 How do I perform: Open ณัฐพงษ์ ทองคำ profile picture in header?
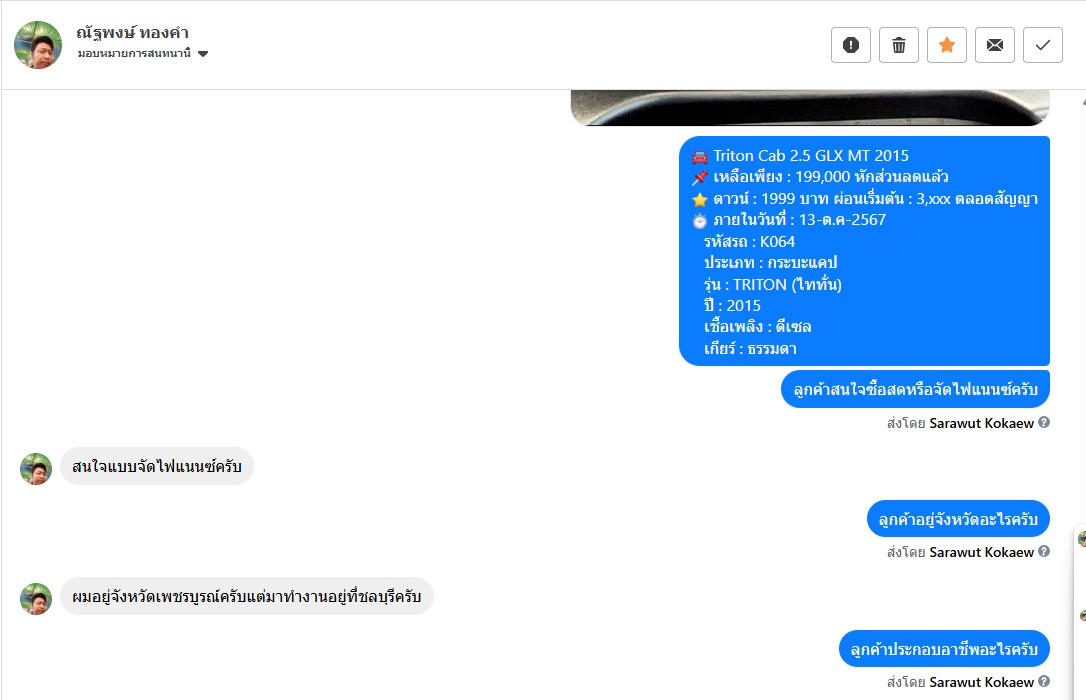(38, 45)
